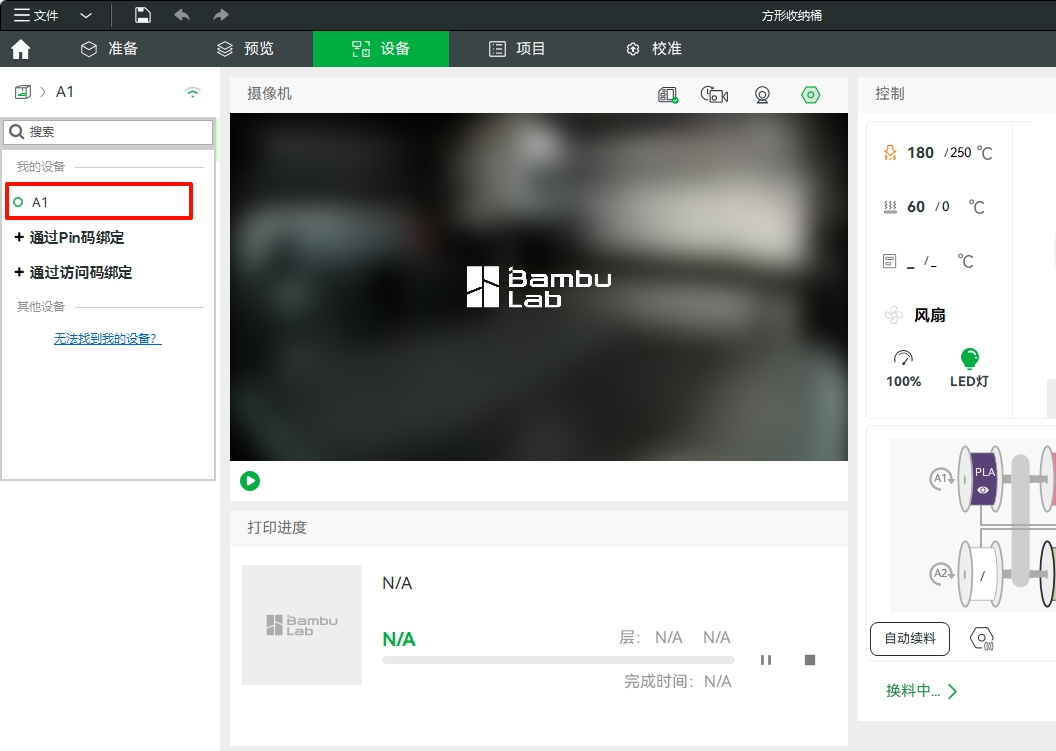Screen dimensions: 1056x751
Task: Click the save project icon
Action: point(143,15)
